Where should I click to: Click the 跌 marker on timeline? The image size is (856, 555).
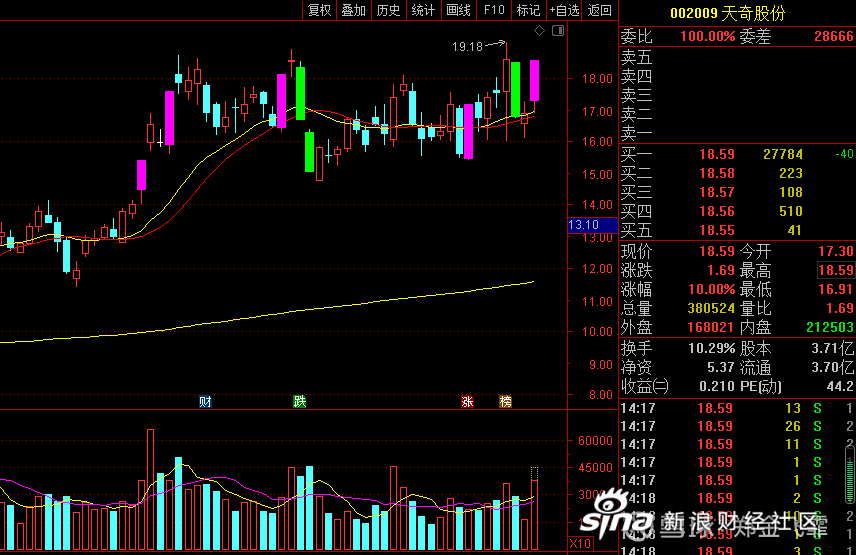299,402
